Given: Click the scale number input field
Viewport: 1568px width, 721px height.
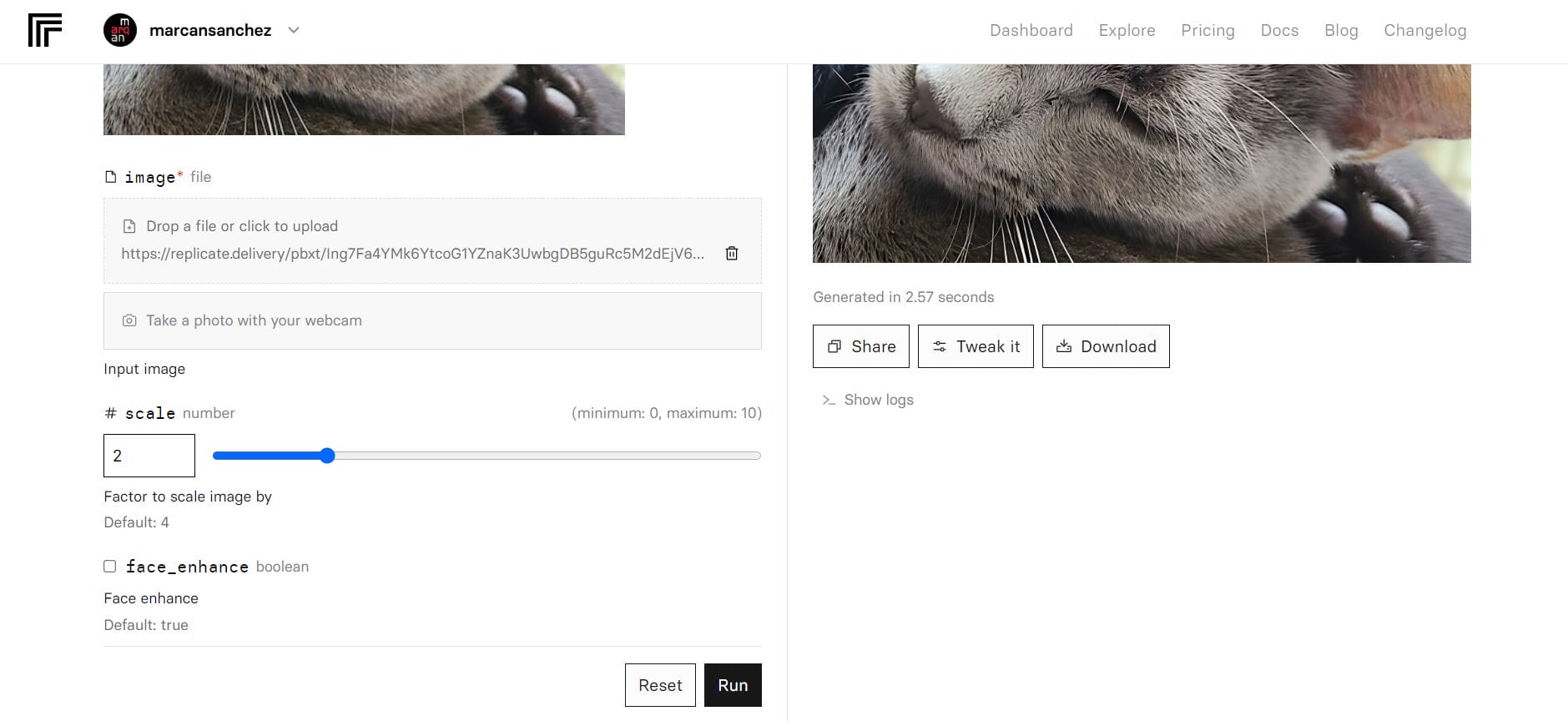Looking at the screenshot, I should click(x=149, y=456).
